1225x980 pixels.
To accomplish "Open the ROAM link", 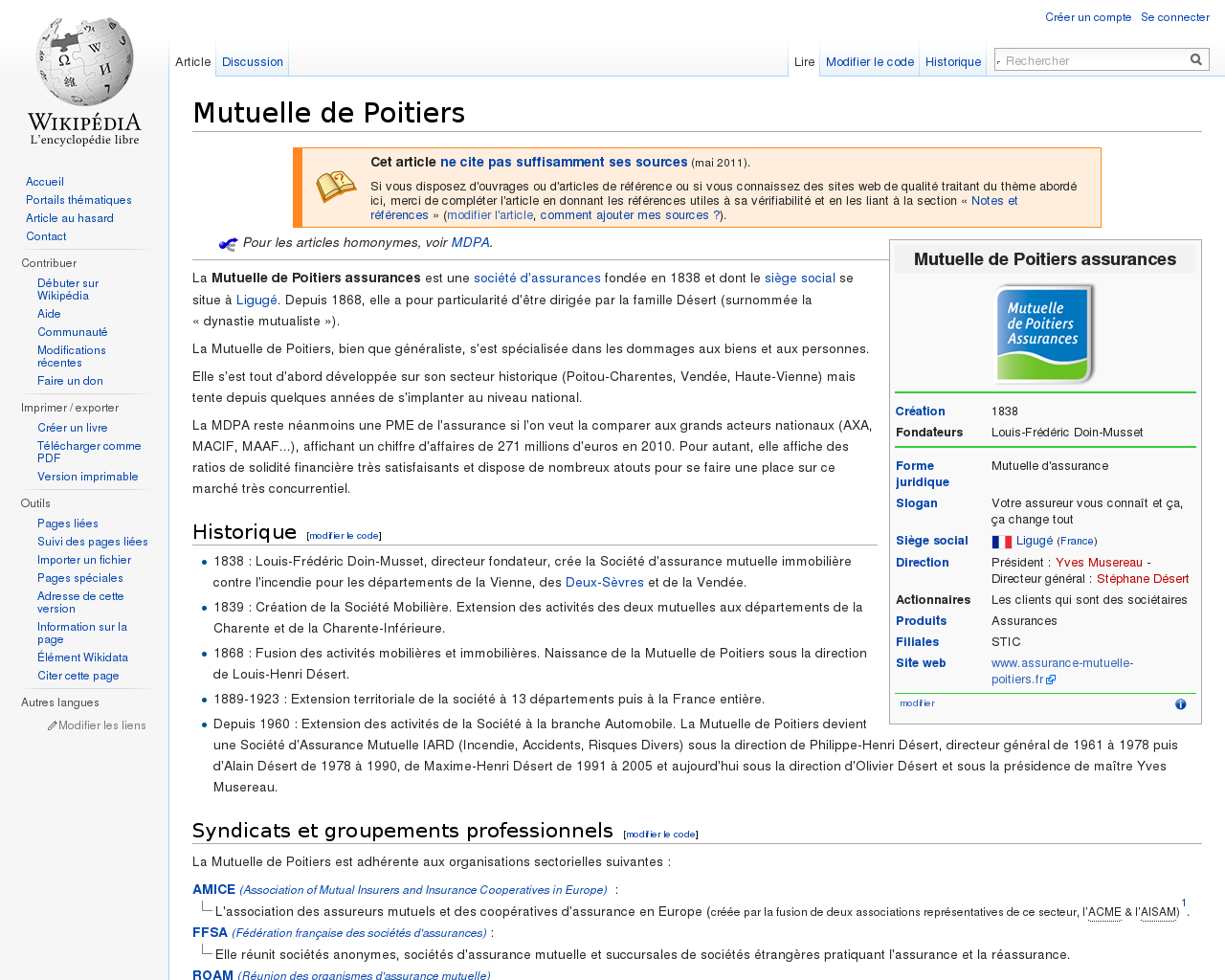I will coord(212,975).
